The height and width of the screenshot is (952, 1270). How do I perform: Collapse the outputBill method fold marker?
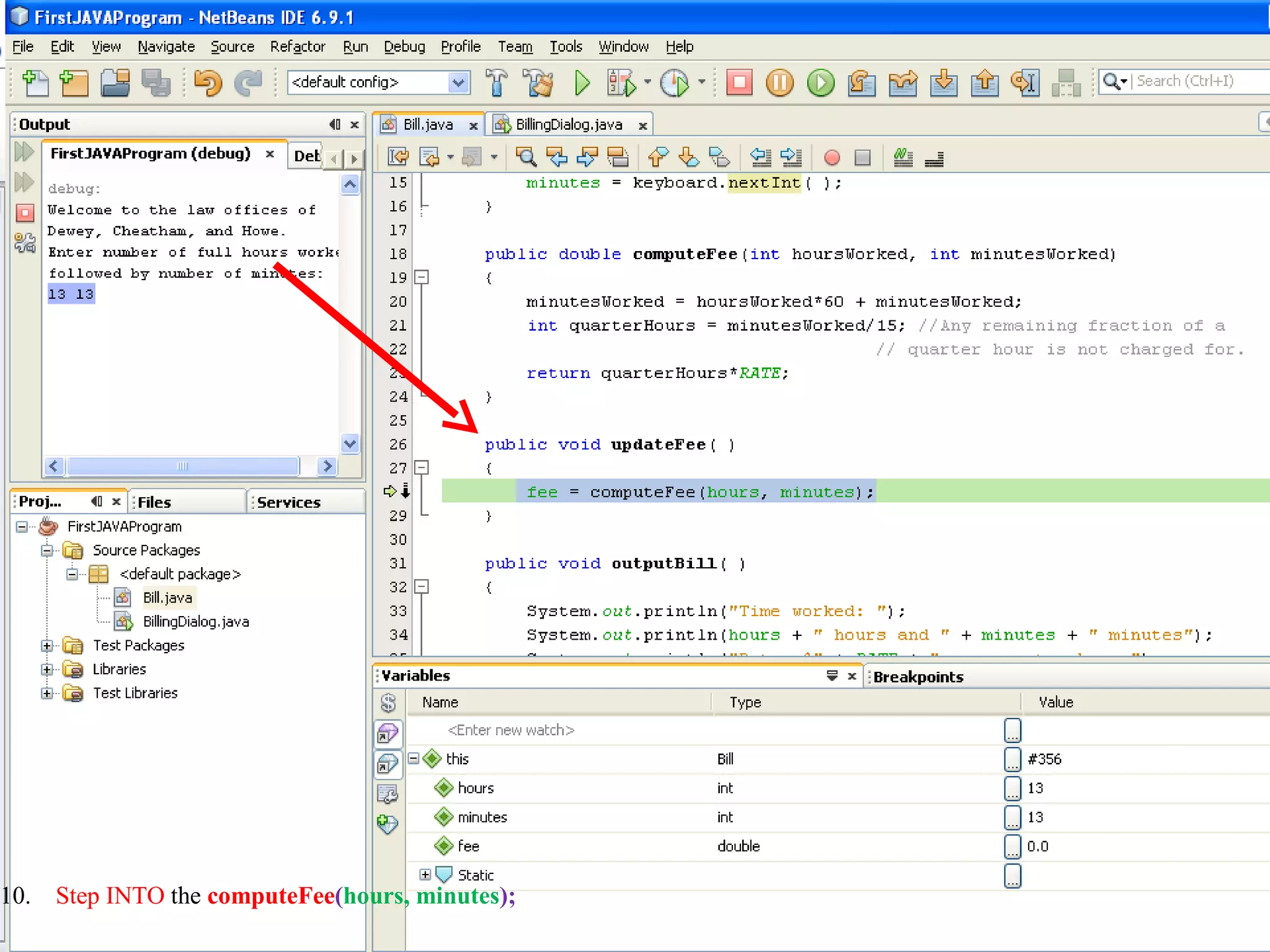(422, 586)
